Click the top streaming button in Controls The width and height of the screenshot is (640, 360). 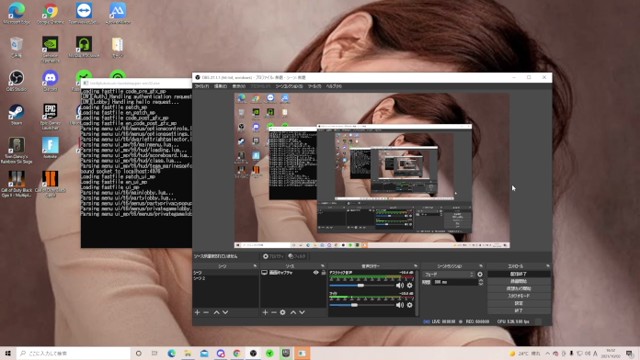[519, 274]
